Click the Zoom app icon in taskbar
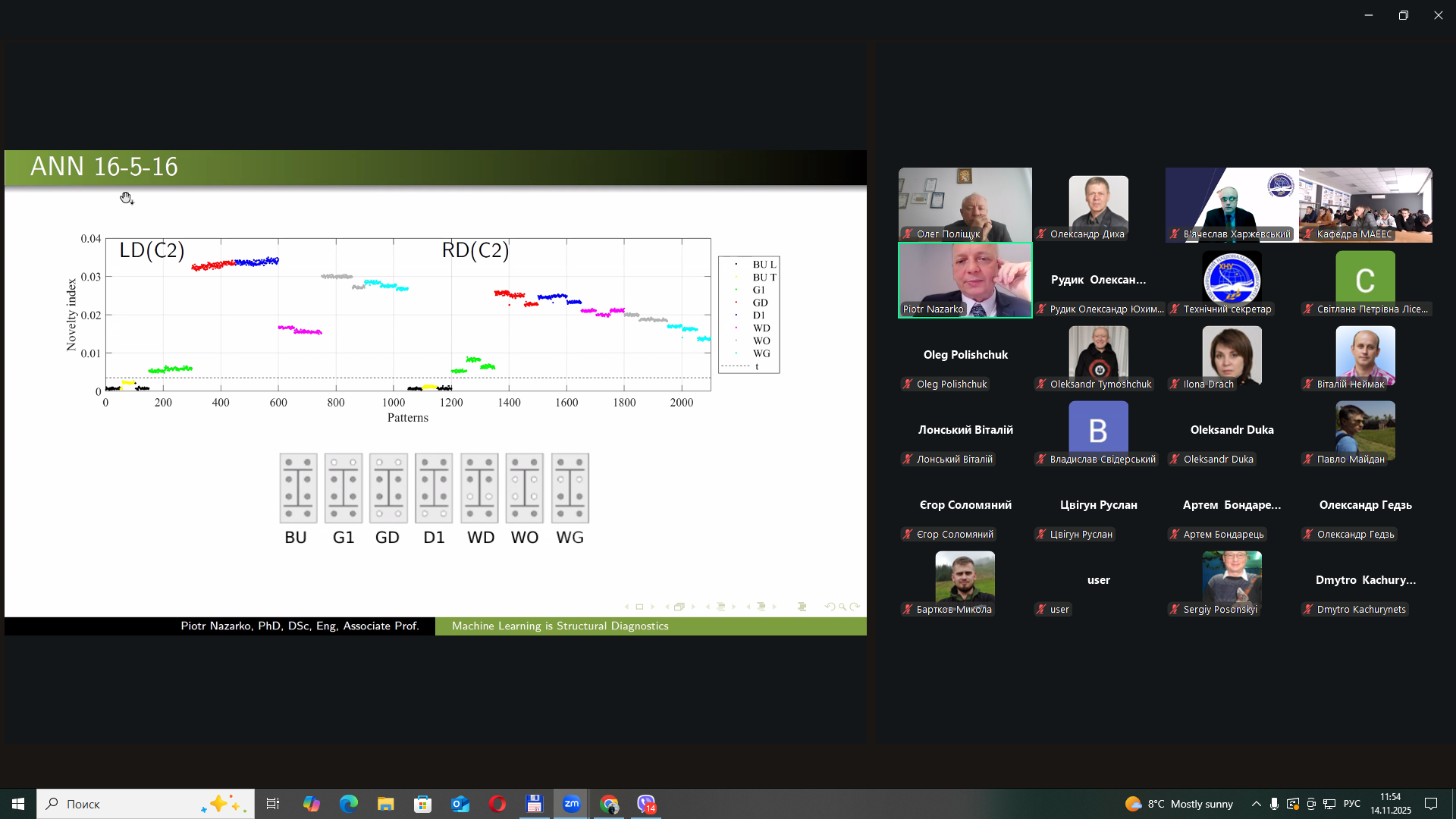 coord(572,804)
